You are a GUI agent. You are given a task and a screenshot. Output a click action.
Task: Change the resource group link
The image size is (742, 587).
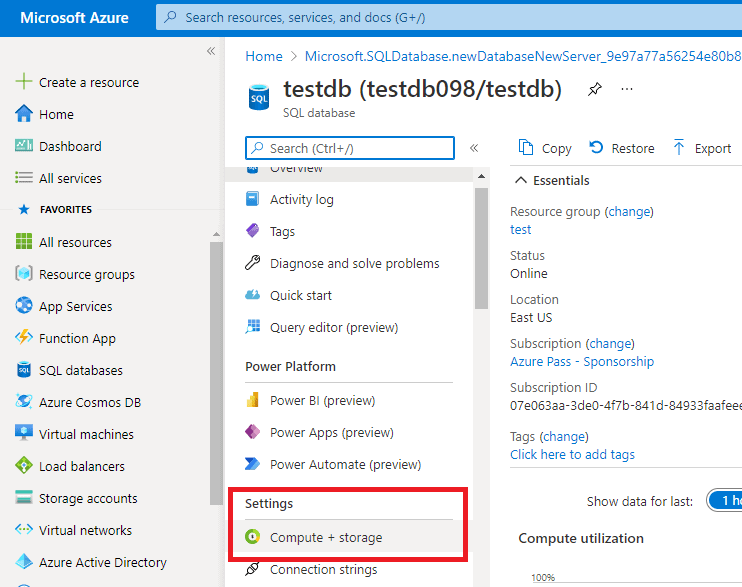click(x=629, y=212)
